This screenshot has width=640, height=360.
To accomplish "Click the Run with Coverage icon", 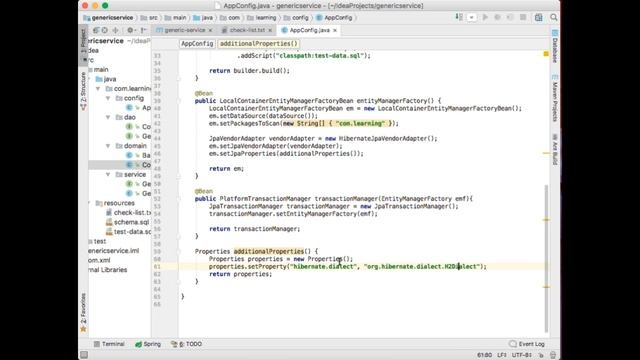I will [510, 18].
